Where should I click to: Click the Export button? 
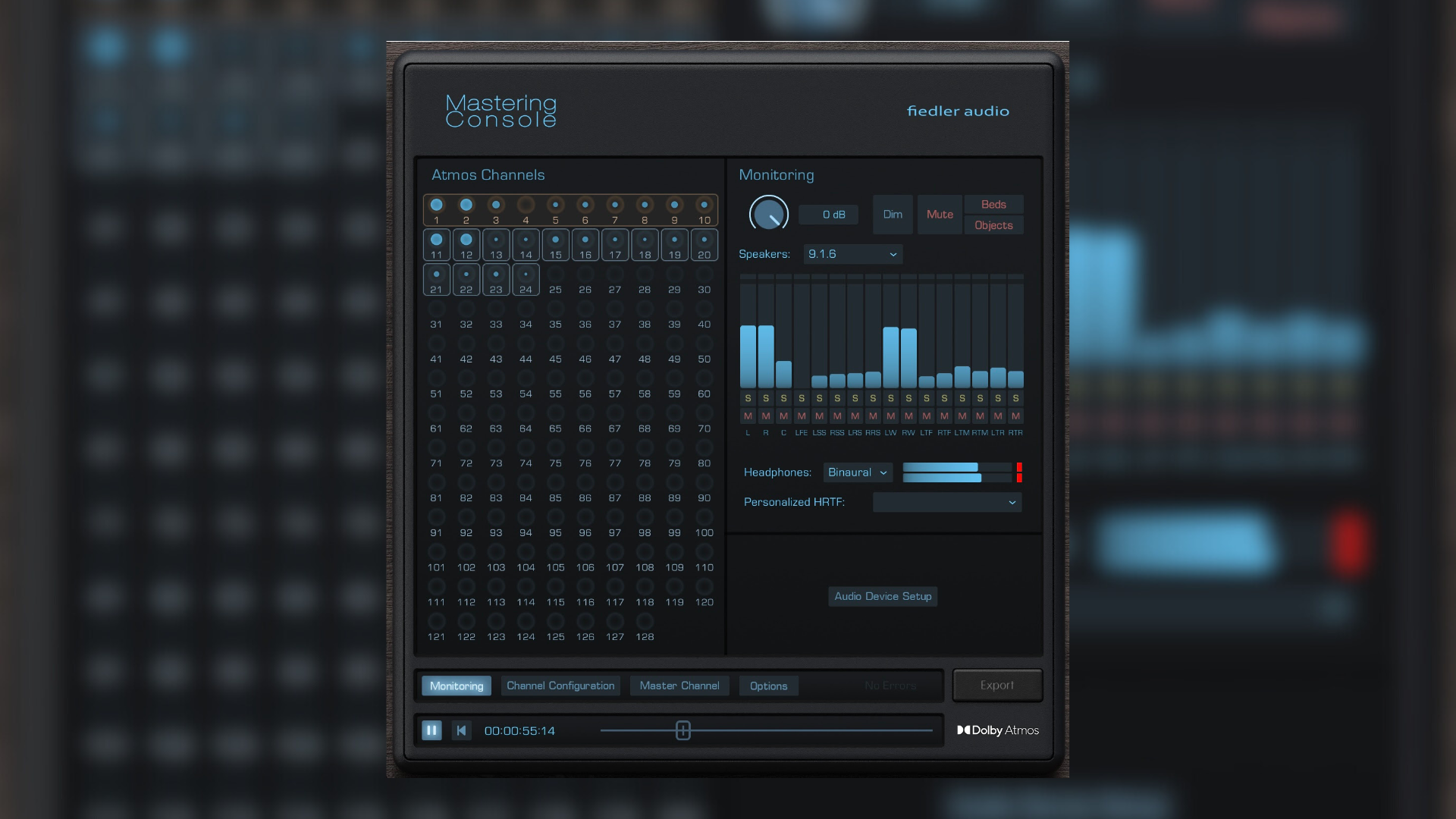coord(997,684)
